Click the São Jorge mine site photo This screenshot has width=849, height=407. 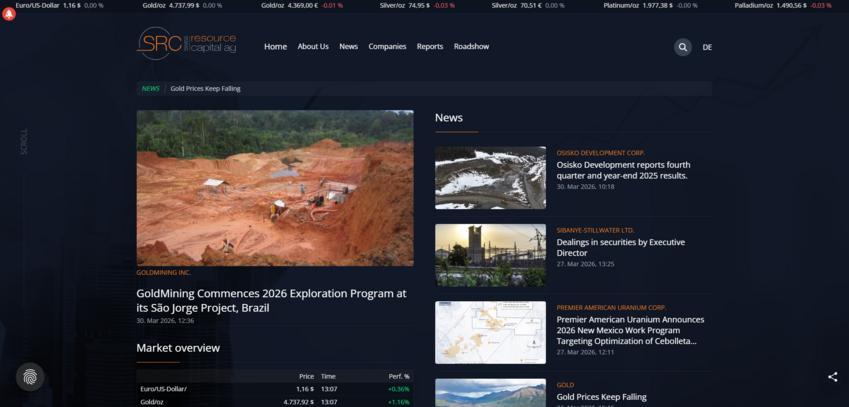(x=275, y=188)
